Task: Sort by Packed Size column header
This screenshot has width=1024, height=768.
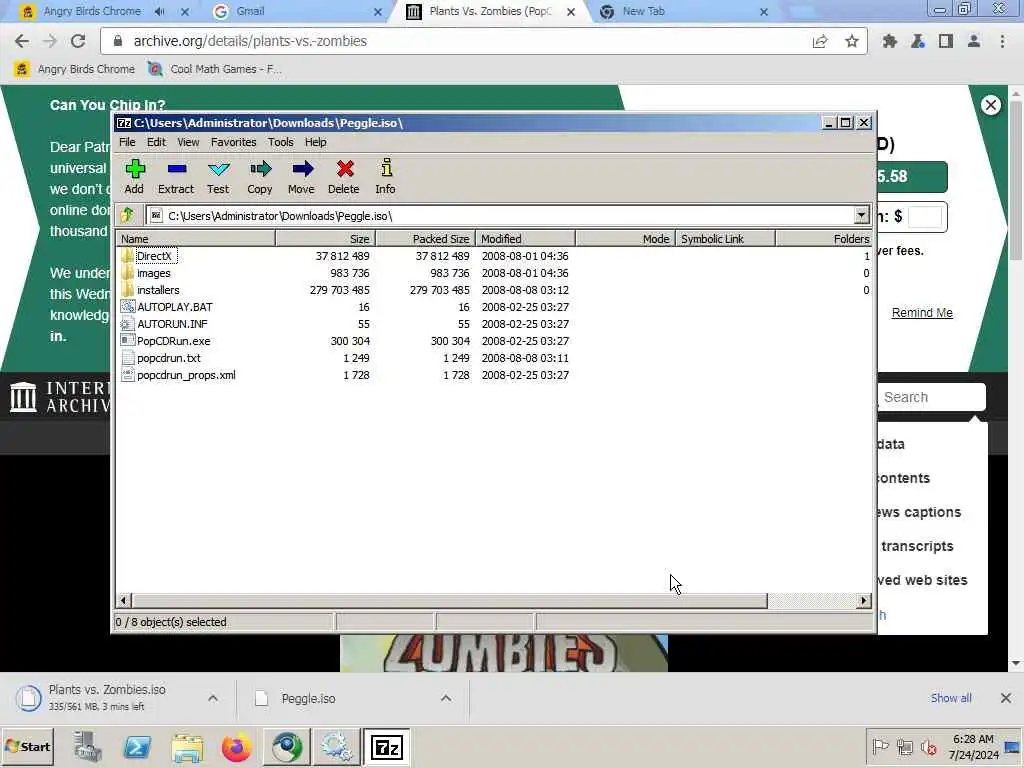Action: [x=425, y=238]
